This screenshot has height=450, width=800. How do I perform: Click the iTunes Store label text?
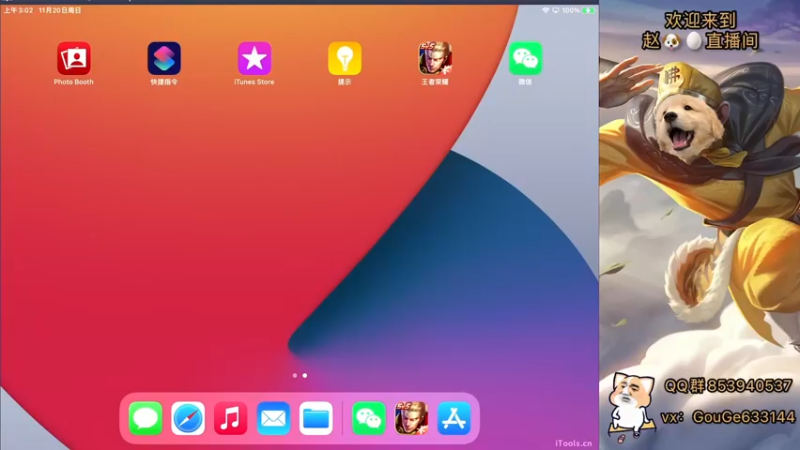pyautogui.click(x=254, y=82)
